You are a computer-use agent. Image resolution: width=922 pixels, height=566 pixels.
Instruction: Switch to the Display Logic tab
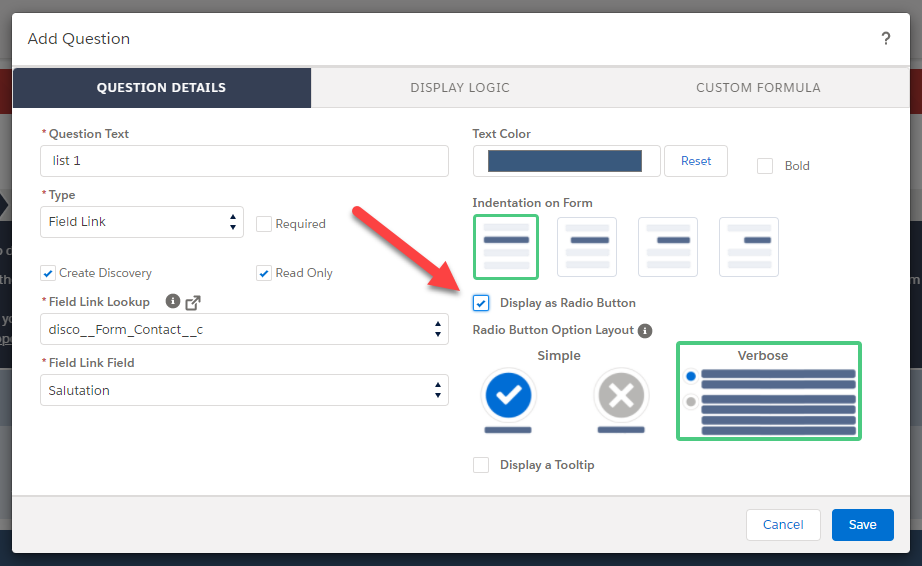460,88
